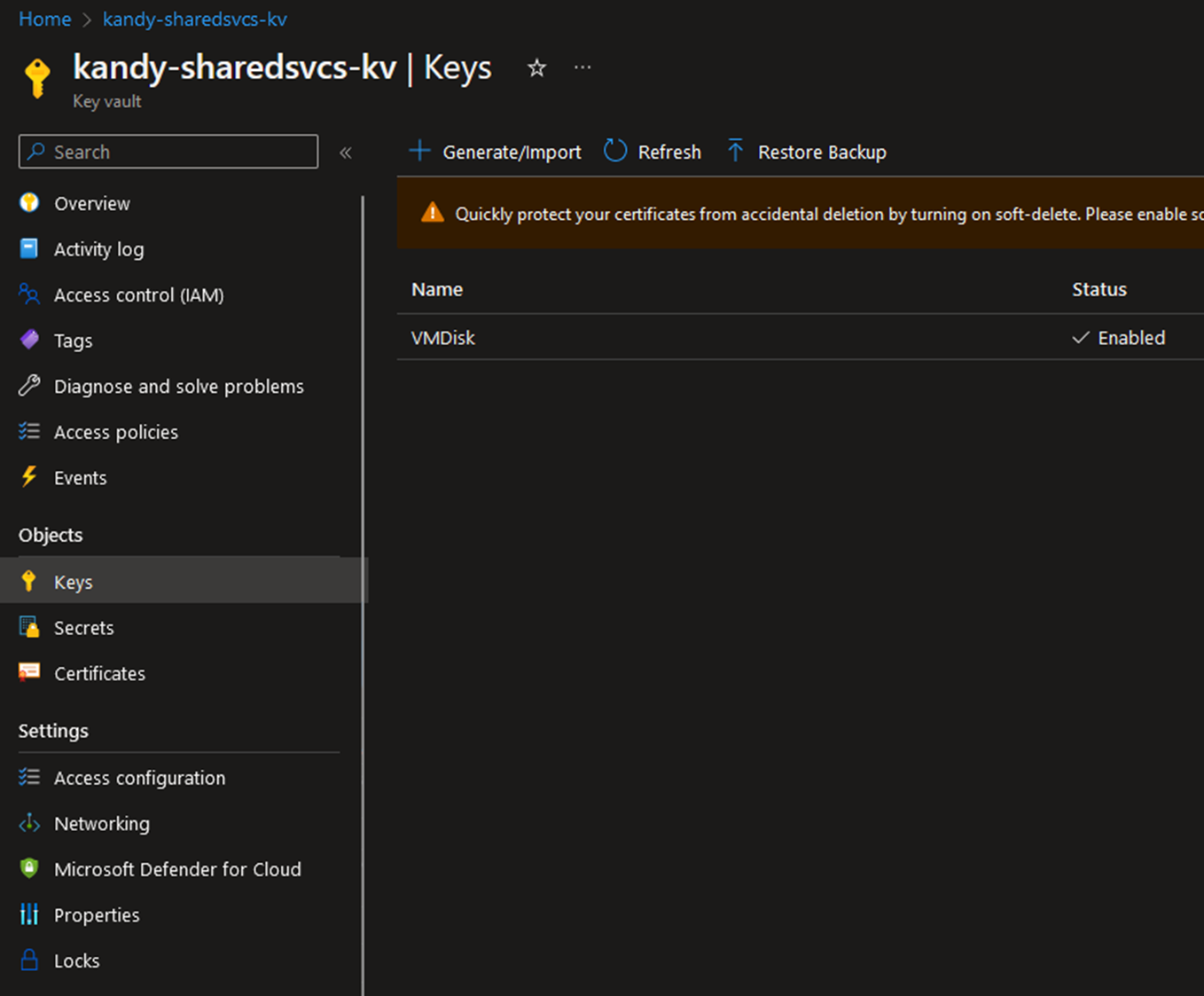This screenshot has width=1204, height=996.
Task: Follow the kandy-sharedsvcs-kv breadcrumb link
Action: pos(194,19)
